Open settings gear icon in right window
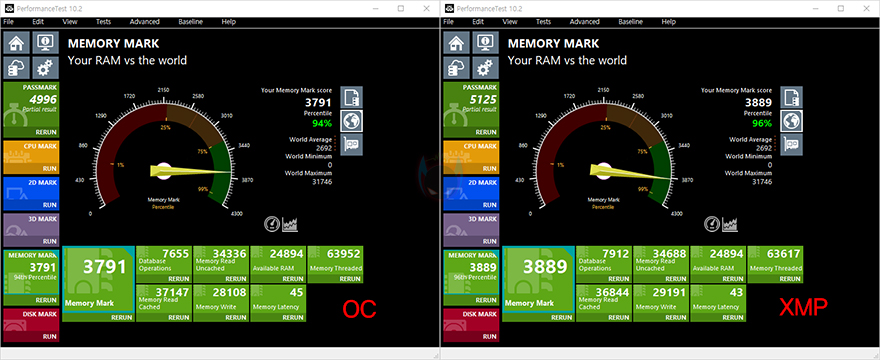 tap(485, 68)
